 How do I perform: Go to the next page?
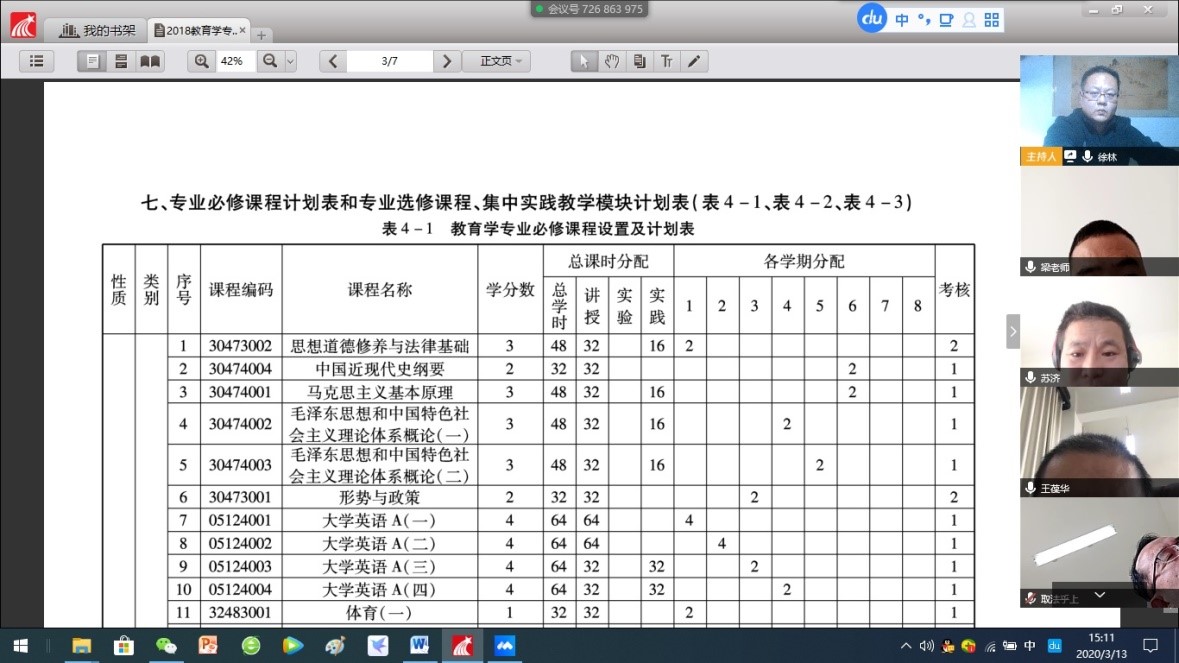point(446,61)
